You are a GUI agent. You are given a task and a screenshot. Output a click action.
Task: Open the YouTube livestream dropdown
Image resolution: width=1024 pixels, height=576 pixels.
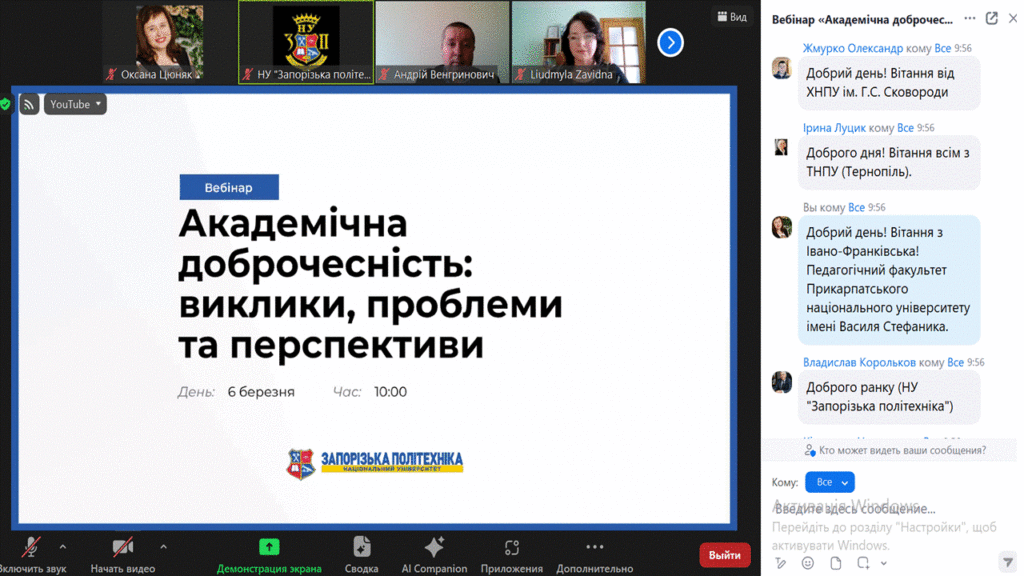tap(75, 104)
